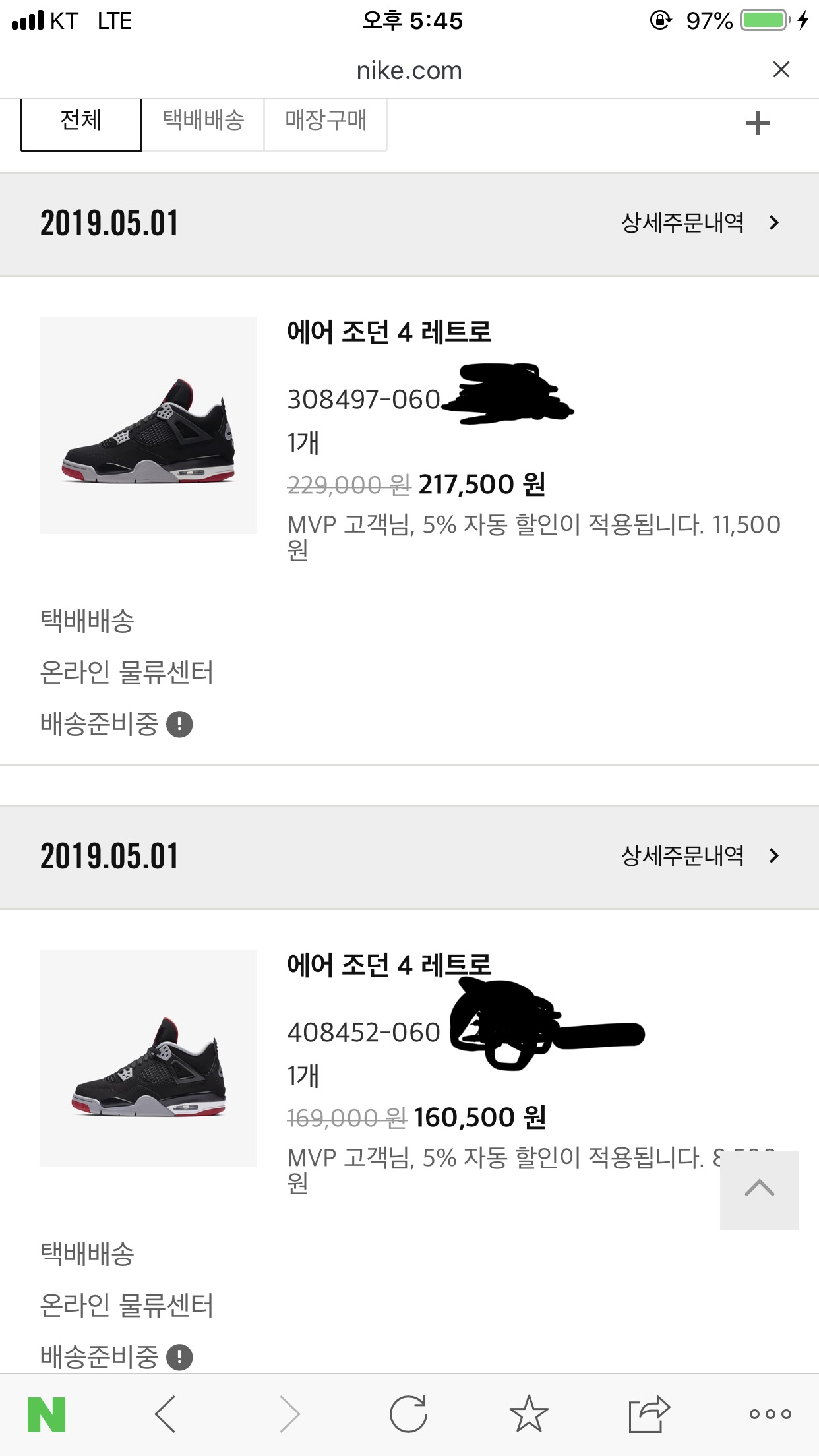819x1456 pixels.
Task: Bookmark the page with the star icon
Action: 529,1413
